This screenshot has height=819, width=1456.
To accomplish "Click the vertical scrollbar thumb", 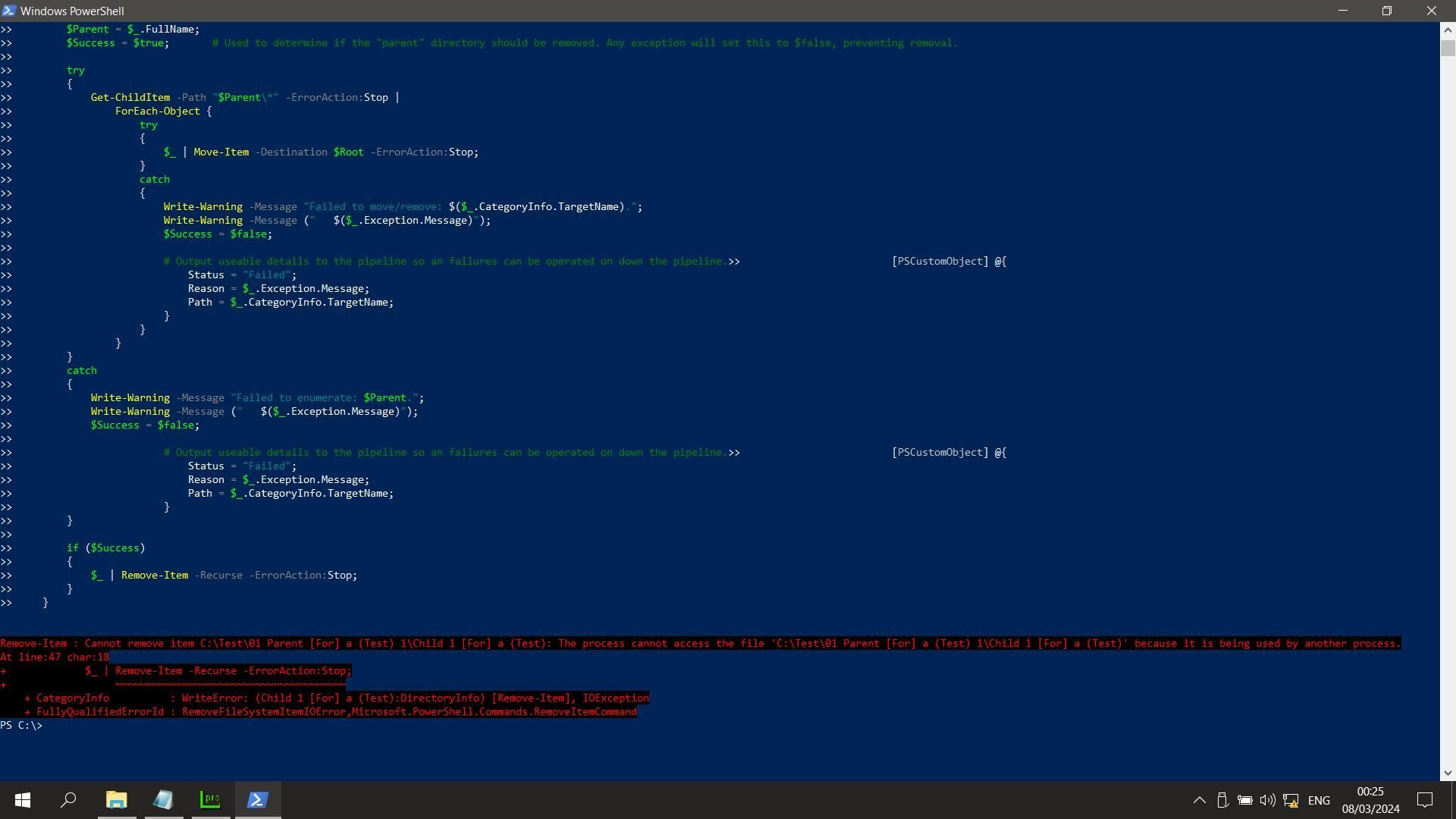I will [x=1448, y=49].
